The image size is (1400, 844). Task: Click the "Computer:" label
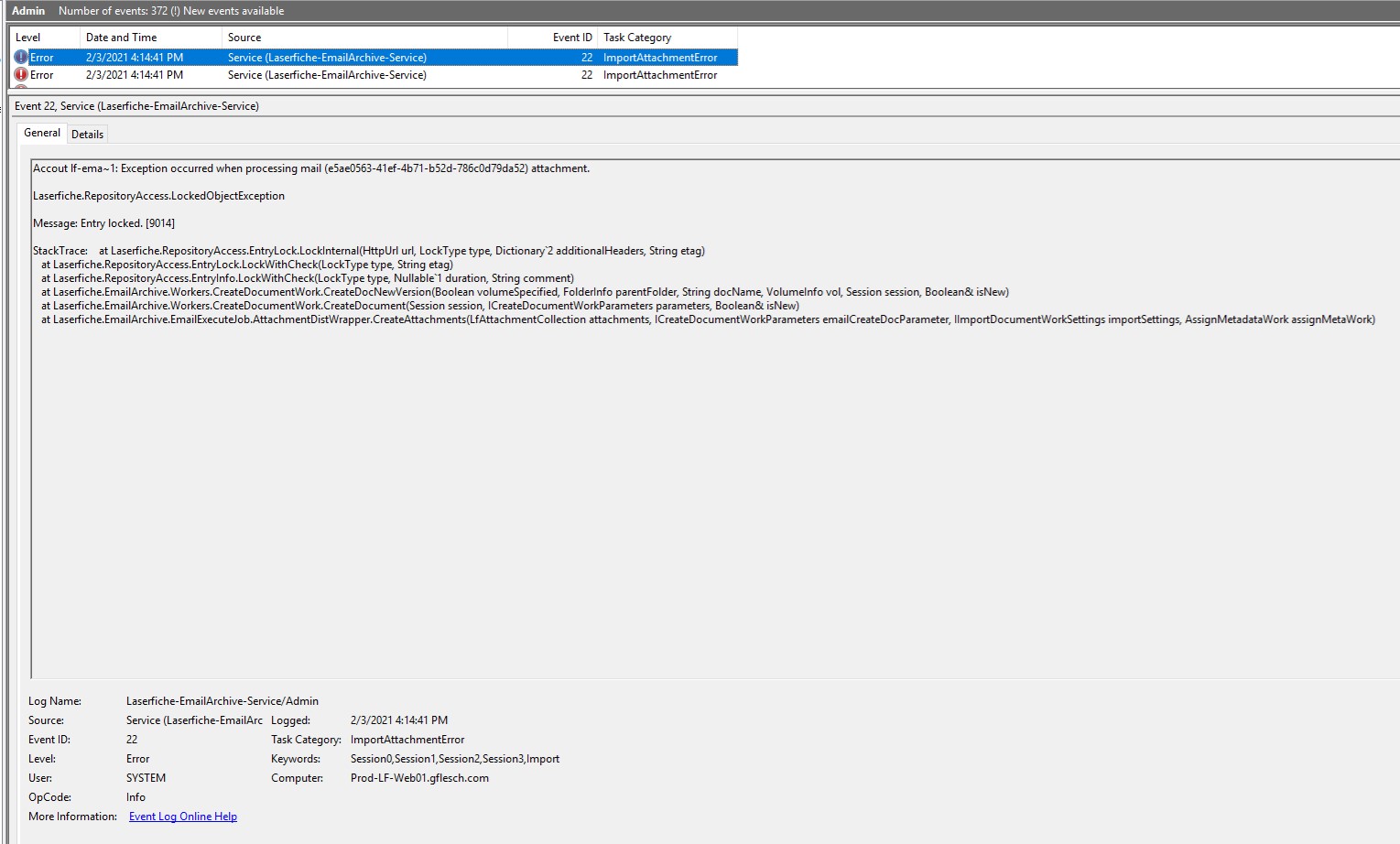coord(297,778)
